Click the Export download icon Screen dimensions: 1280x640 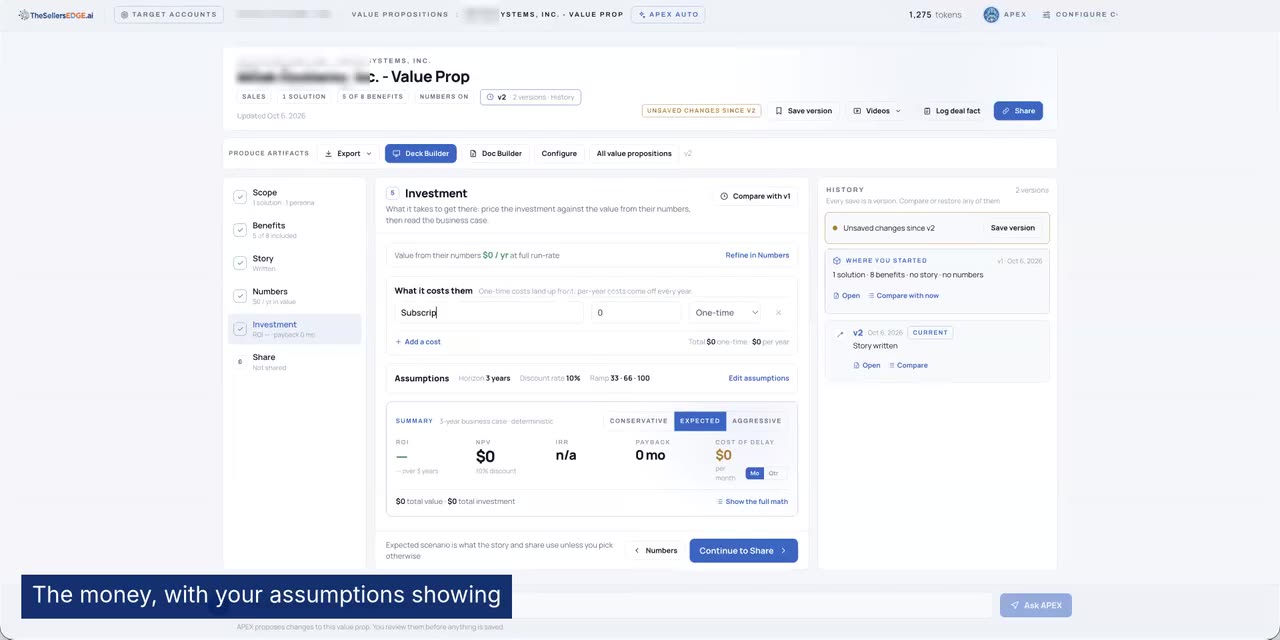pyautogui.click(x=329, y=153)
